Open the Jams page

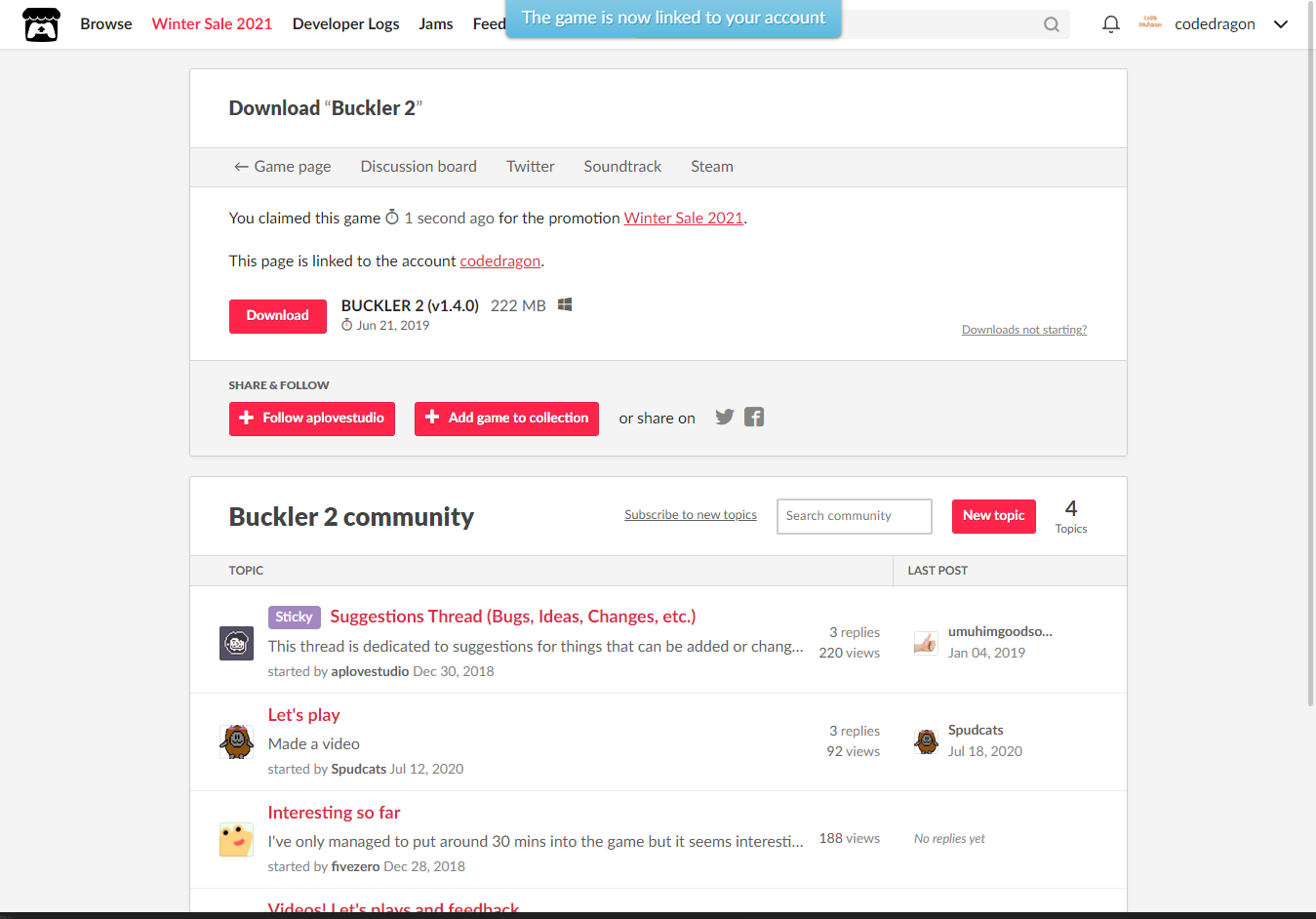[436, 24]
